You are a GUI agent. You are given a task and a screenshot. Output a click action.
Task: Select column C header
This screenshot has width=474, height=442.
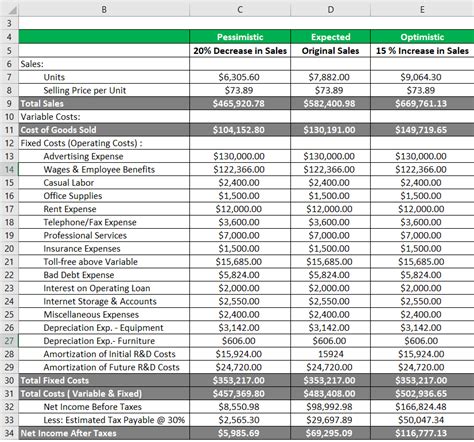(x=240, y=10)
